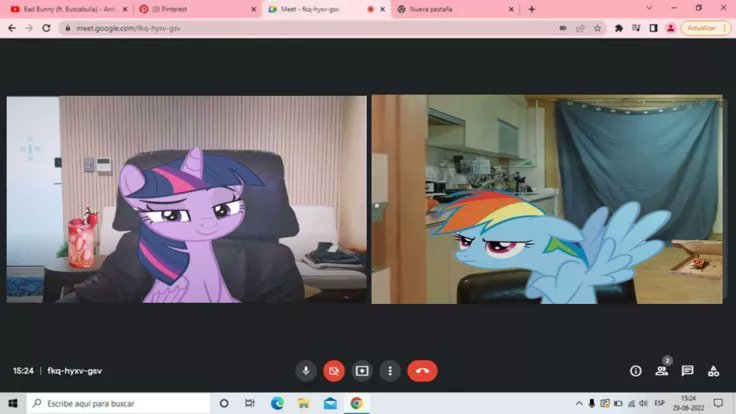Select Twilight Sparkle's video tile
The height and width of the screenshot is (414, 736).
tap(187, 199)
